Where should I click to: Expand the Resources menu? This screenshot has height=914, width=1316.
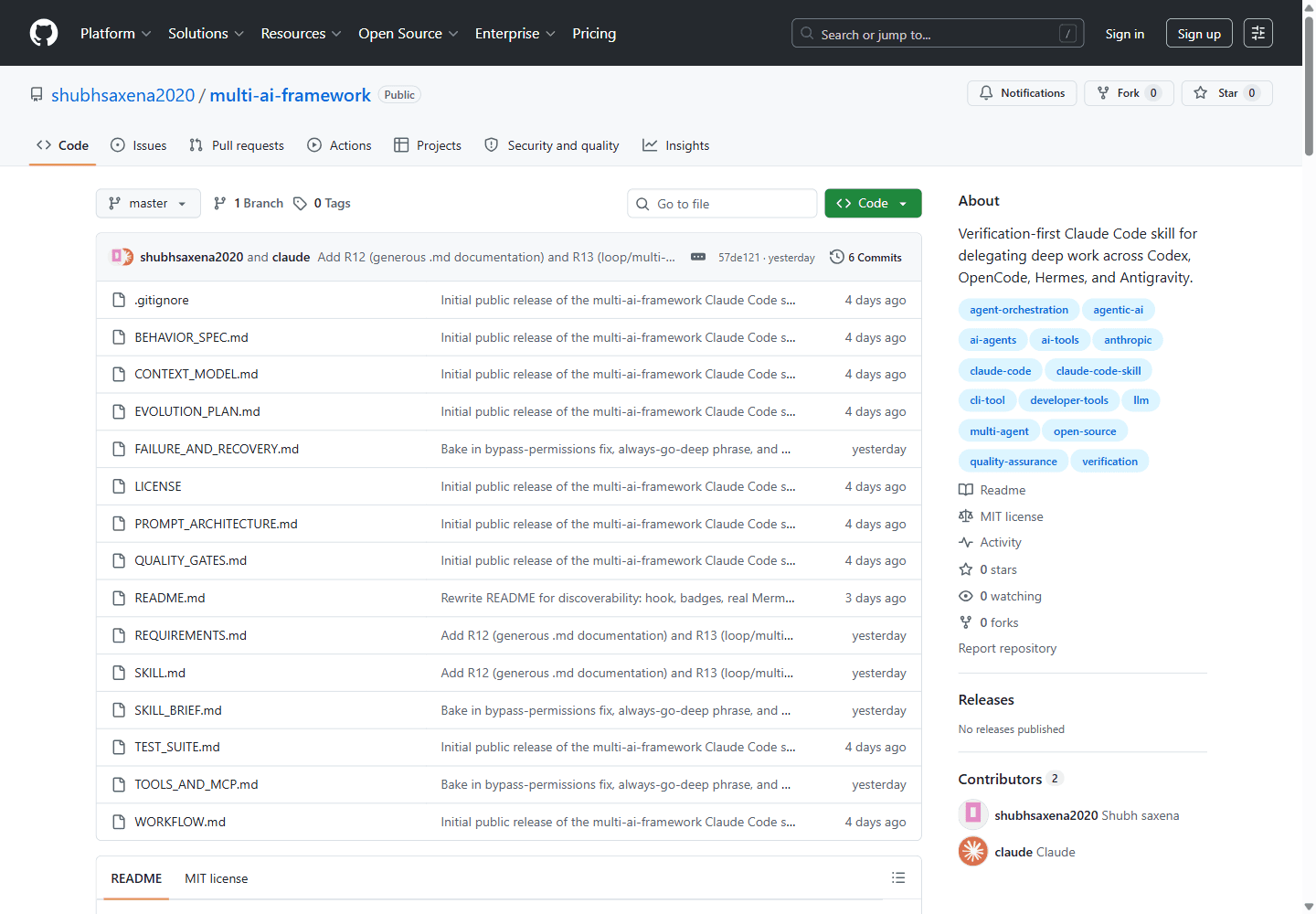[x=301, y=33]
